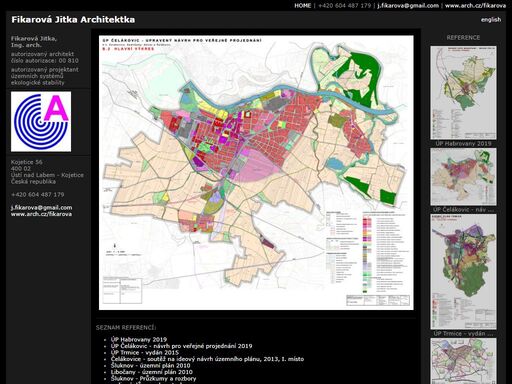Go to HOME in the top bar
512x384 pixels.
[x=302, y=6]
